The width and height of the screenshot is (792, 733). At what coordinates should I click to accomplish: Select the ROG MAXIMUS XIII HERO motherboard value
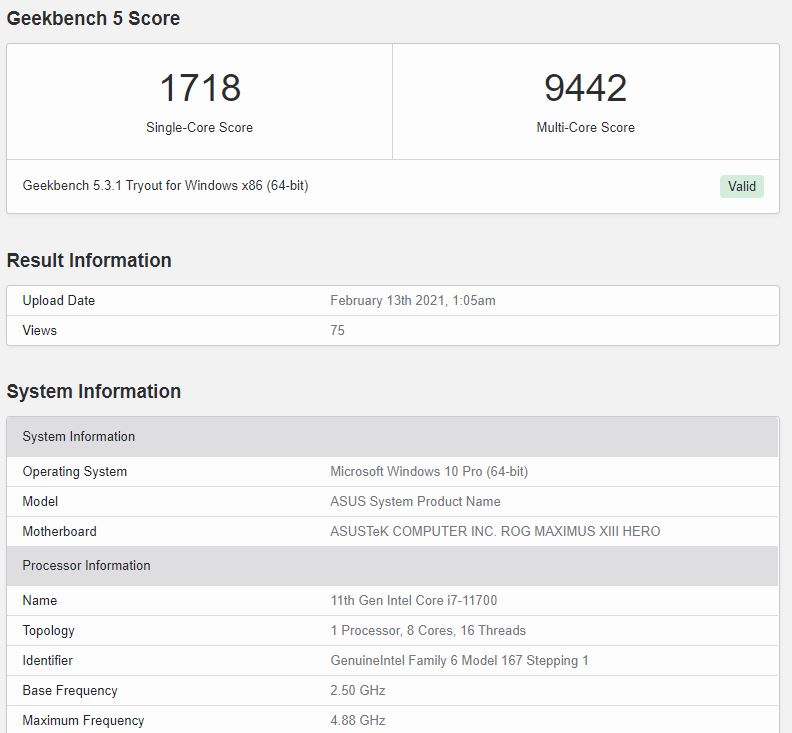click(x=495, y=531)
